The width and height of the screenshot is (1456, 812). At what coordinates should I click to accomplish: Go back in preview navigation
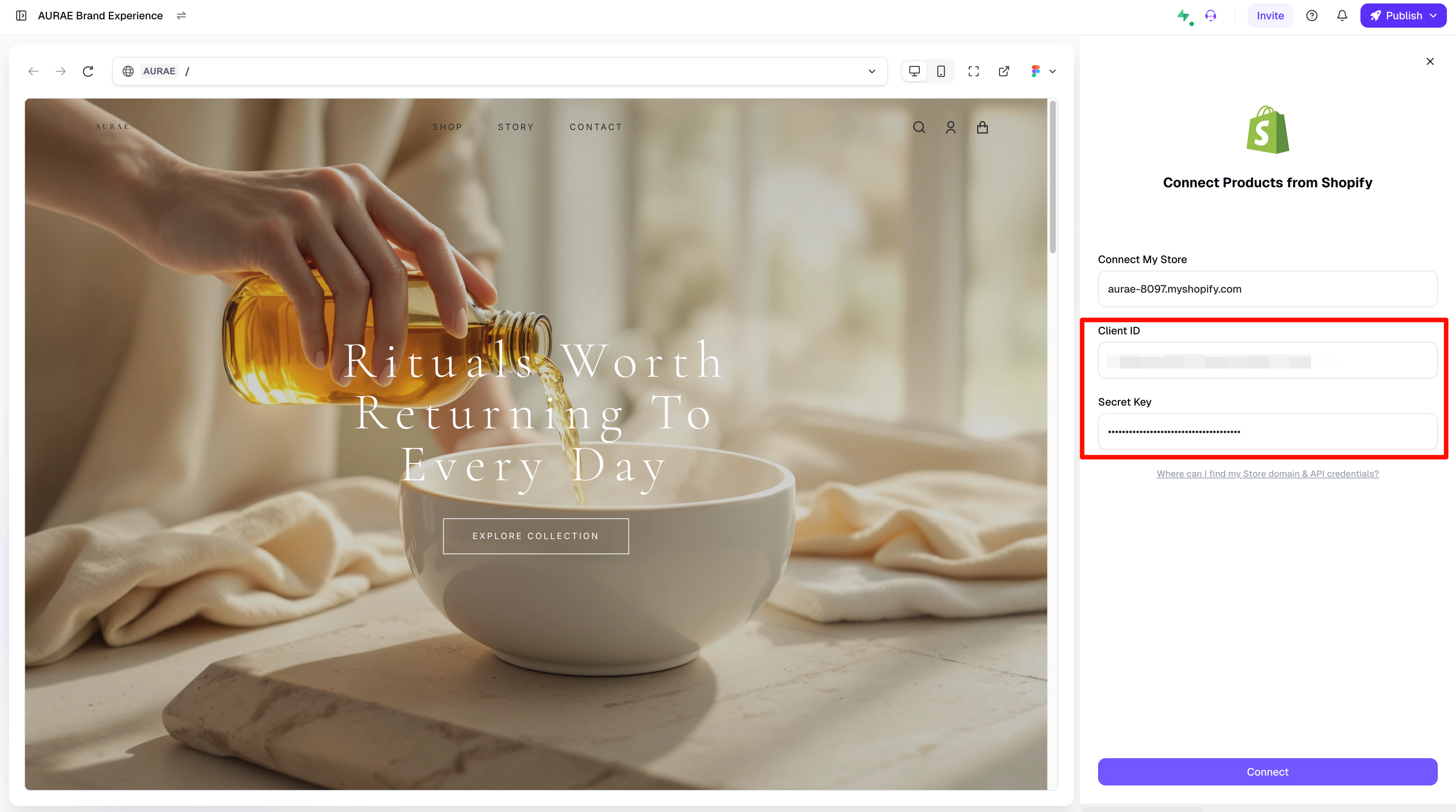(x=33, y=71)
